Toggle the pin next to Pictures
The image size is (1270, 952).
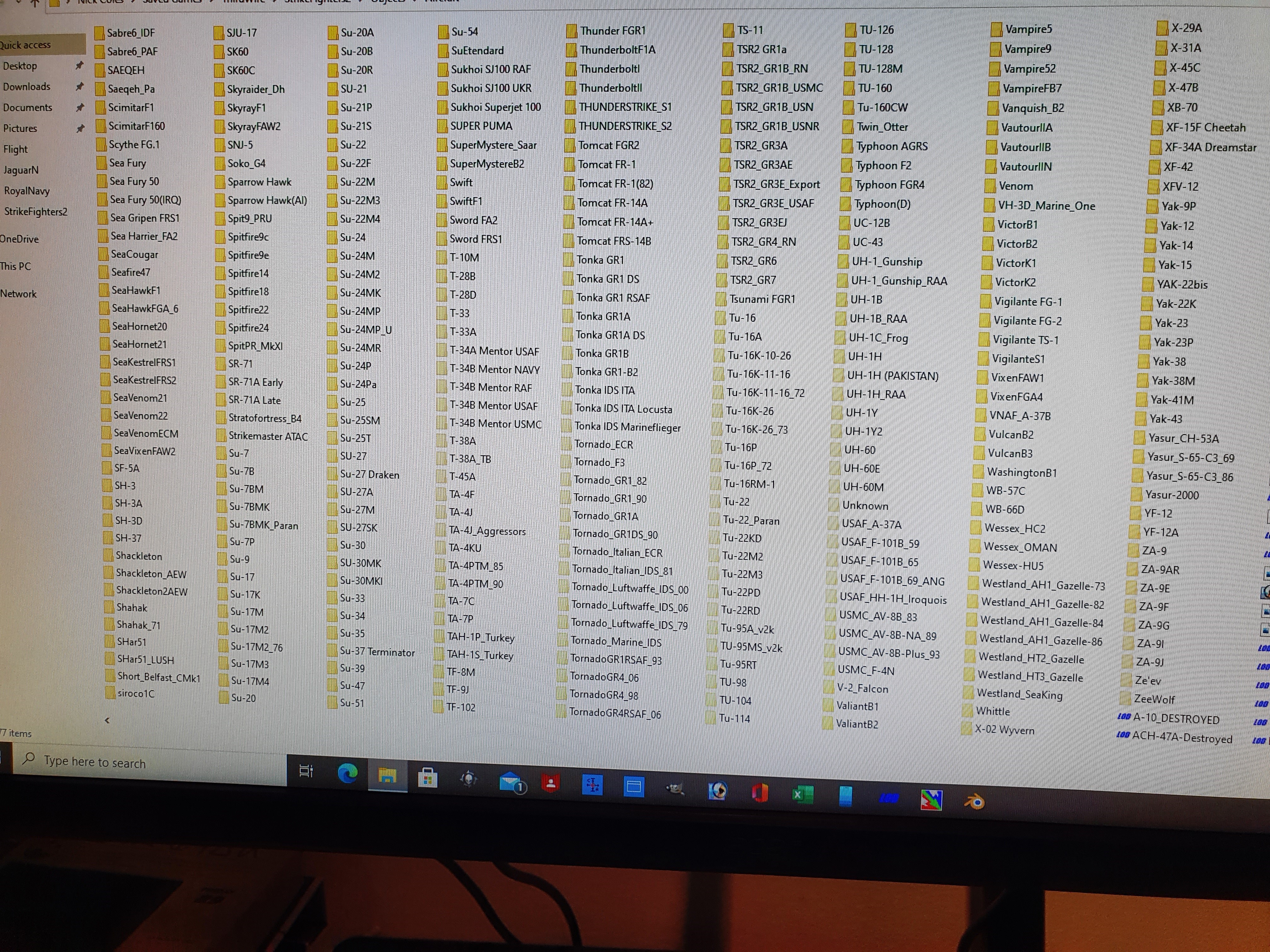[80, 128]
